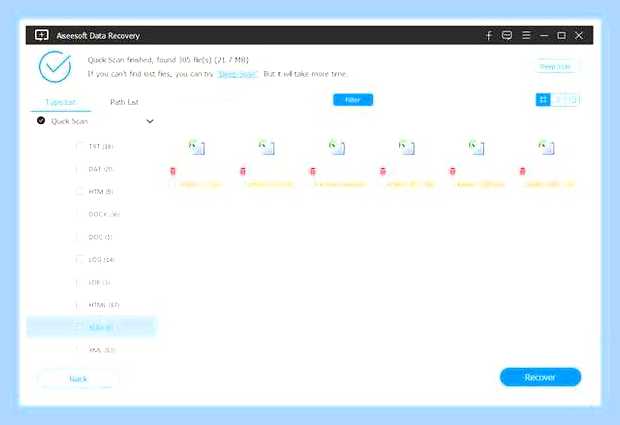
Task: Check the HTM file type box
Action: [x=79, y=192]
